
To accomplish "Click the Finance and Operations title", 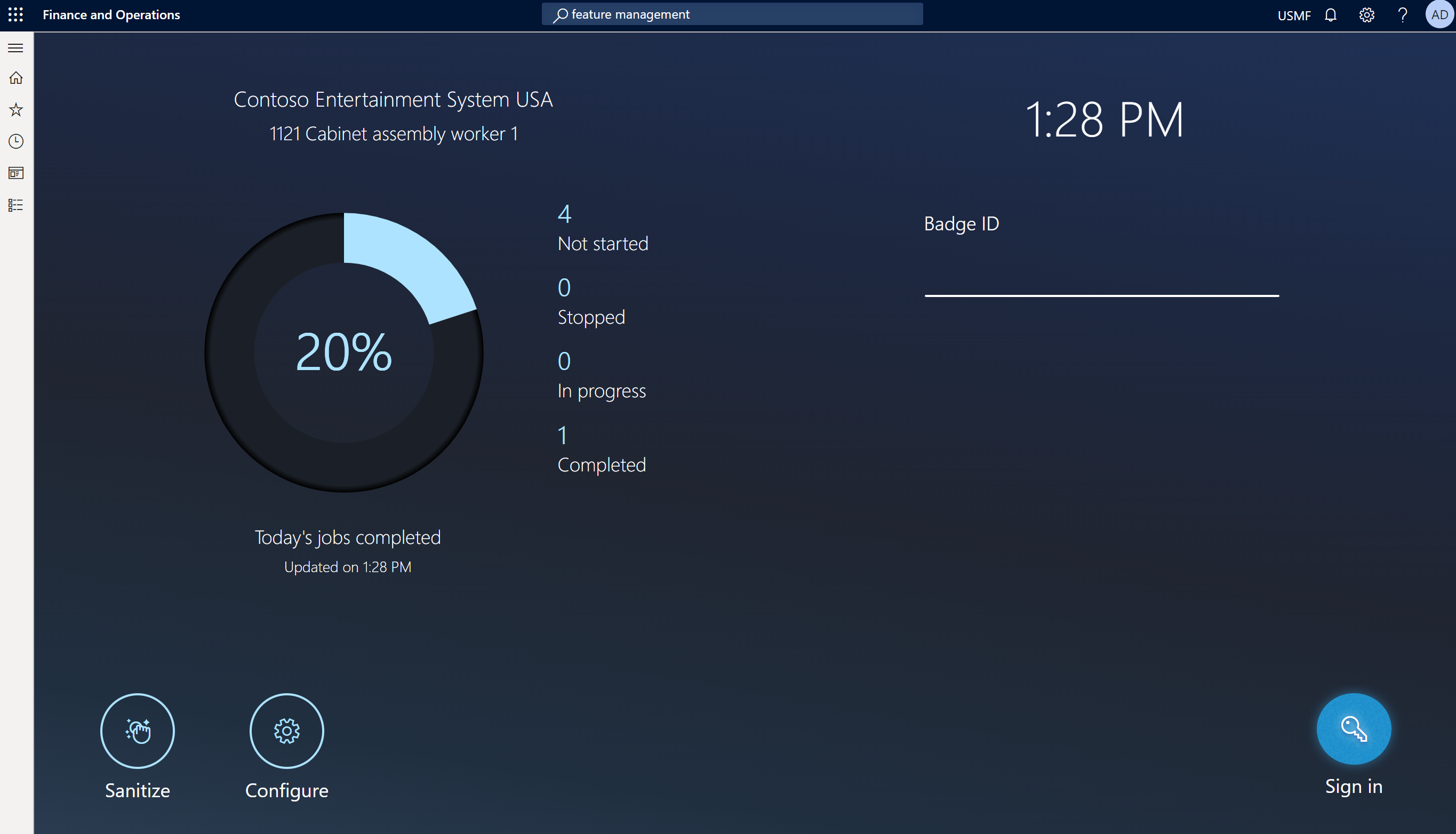I will click(111, 15).
